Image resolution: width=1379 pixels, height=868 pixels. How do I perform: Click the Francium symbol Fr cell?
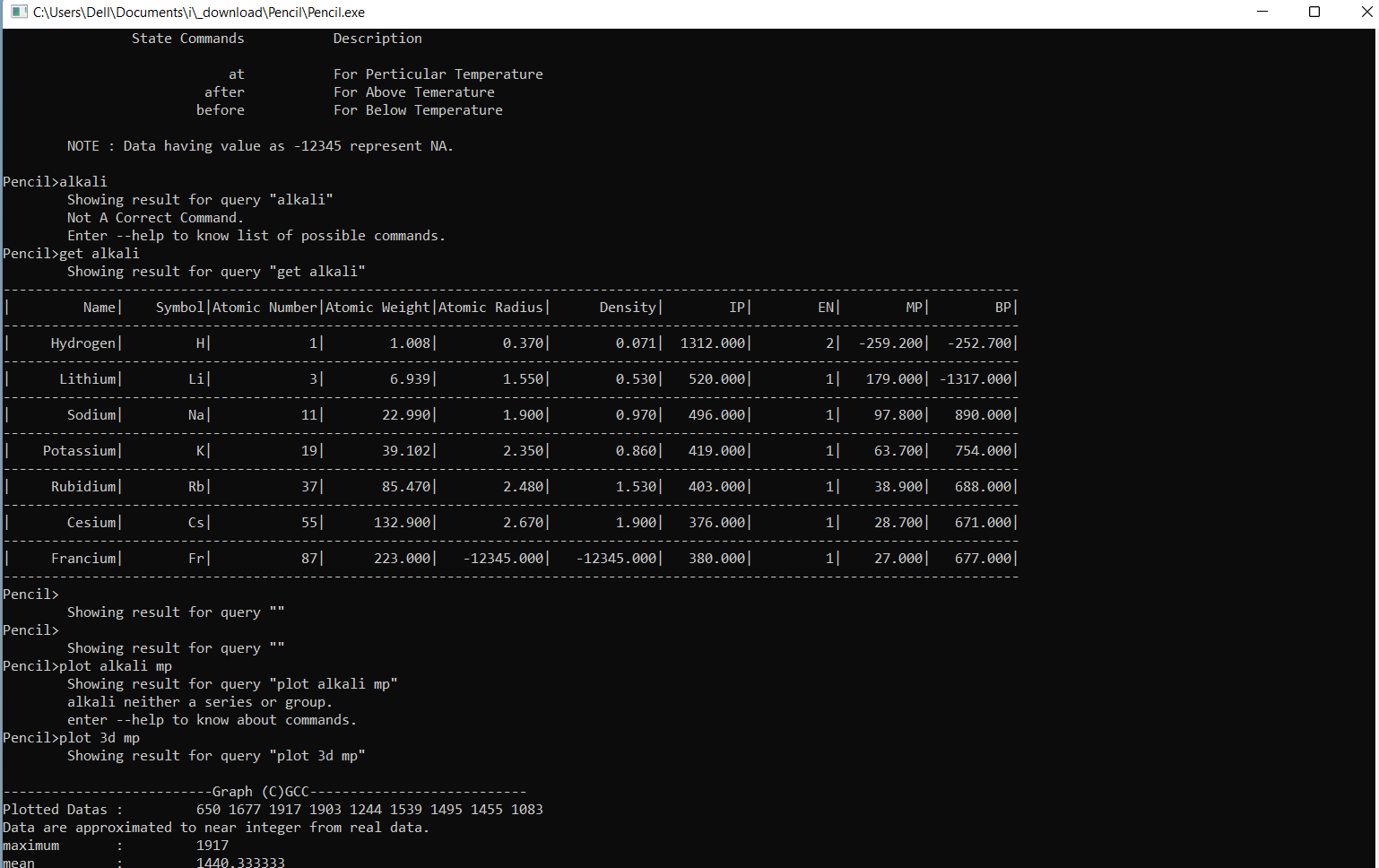(196, 558)
